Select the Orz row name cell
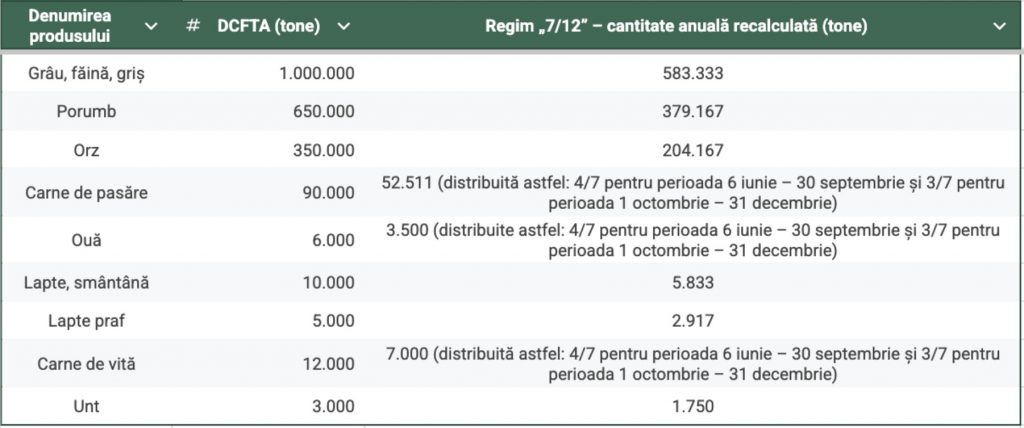 86,150
